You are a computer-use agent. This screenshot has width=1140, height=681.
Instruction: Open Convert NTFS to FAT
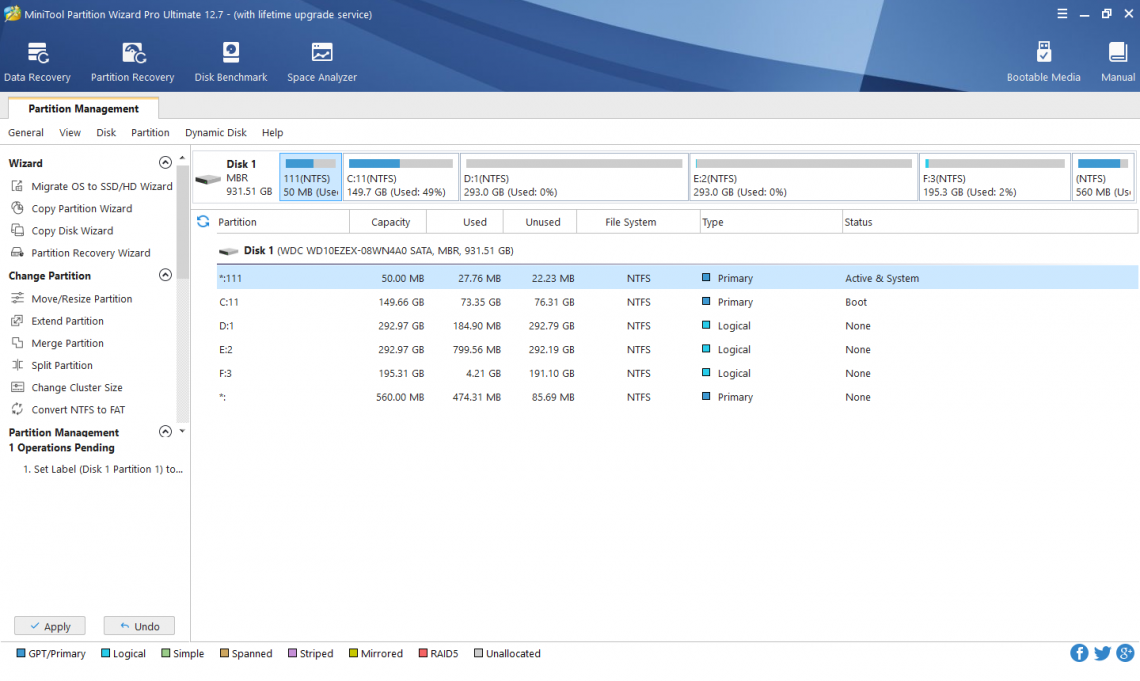[78, 409]
